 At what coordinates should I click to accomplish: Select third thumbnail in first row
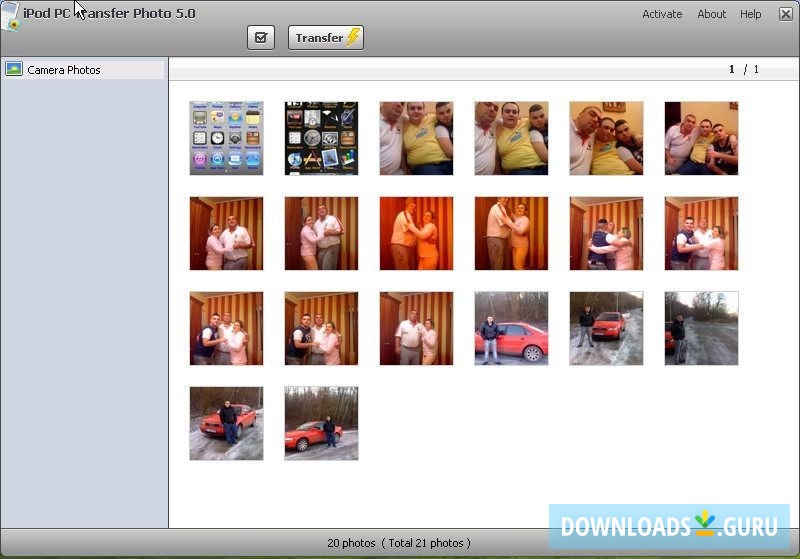tap(416, 138)
